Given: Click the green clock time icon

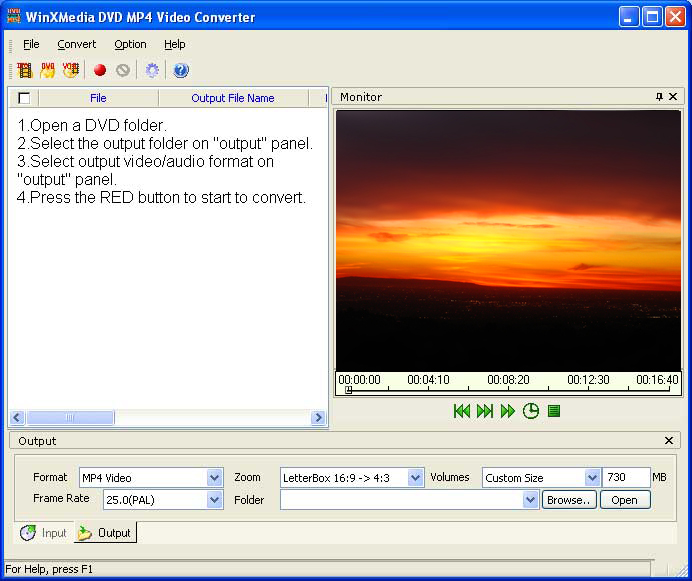Looking at the screenshot, I should pyautogui.click(x=531, y=411).
